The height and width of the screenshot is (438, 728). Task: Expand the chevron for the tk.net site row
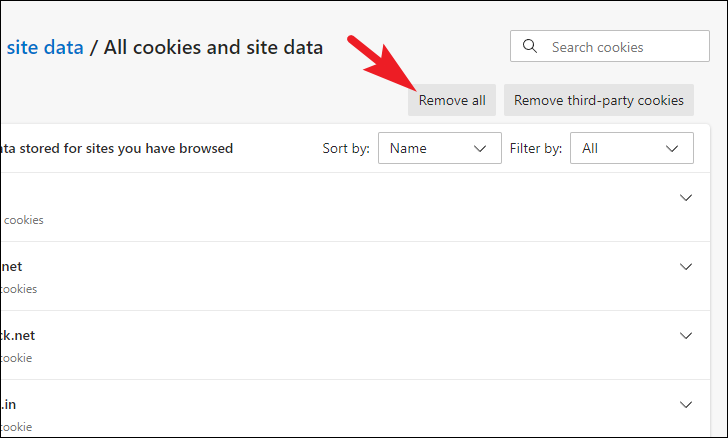pyautogui.click(x=686, y=335)
